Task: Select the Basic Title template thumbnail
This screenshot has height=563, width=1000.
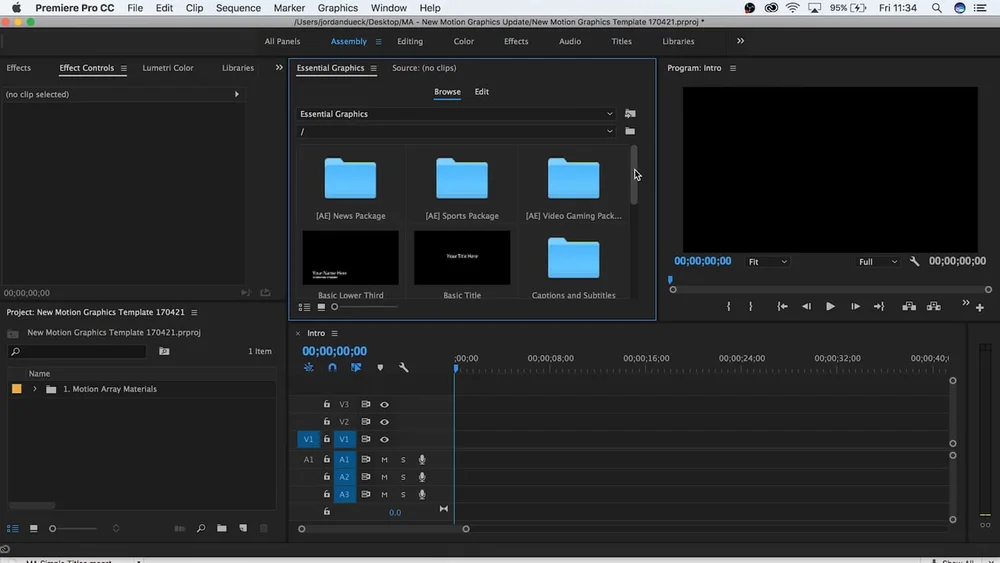Action: pos(462,258)
